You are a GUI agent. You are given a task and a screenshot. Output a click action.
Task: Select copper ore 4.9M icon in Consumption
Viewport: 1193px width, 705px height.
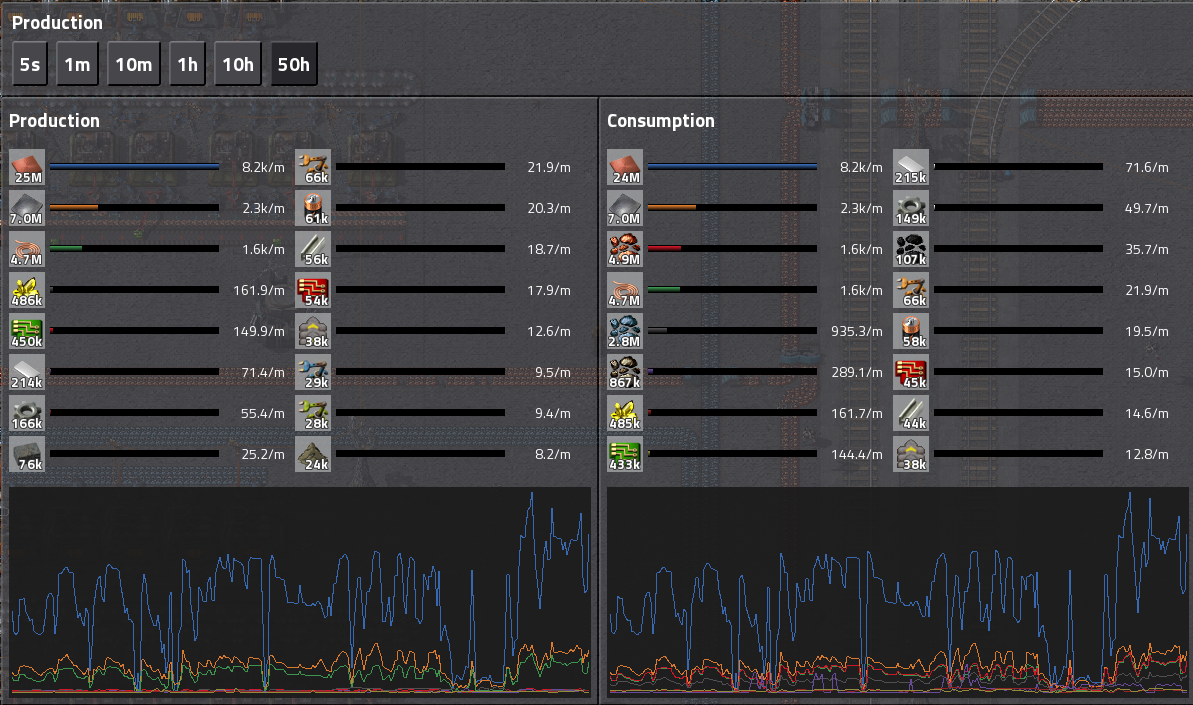click(x=625, y=249)
